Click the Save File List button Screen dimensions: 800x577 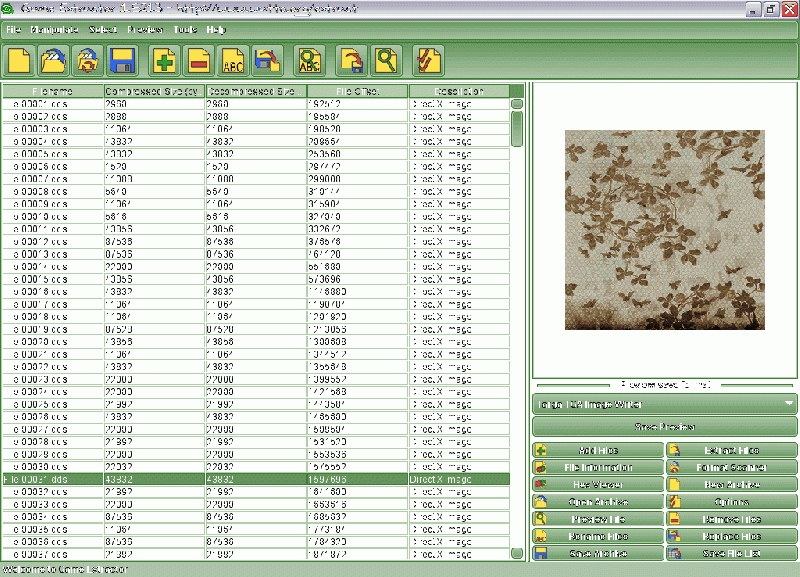pos(731,553)
